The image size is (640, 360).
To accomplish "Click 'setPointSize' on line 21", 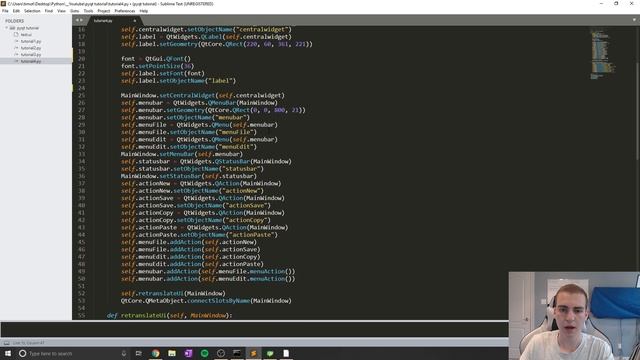I will coord(159,66).
